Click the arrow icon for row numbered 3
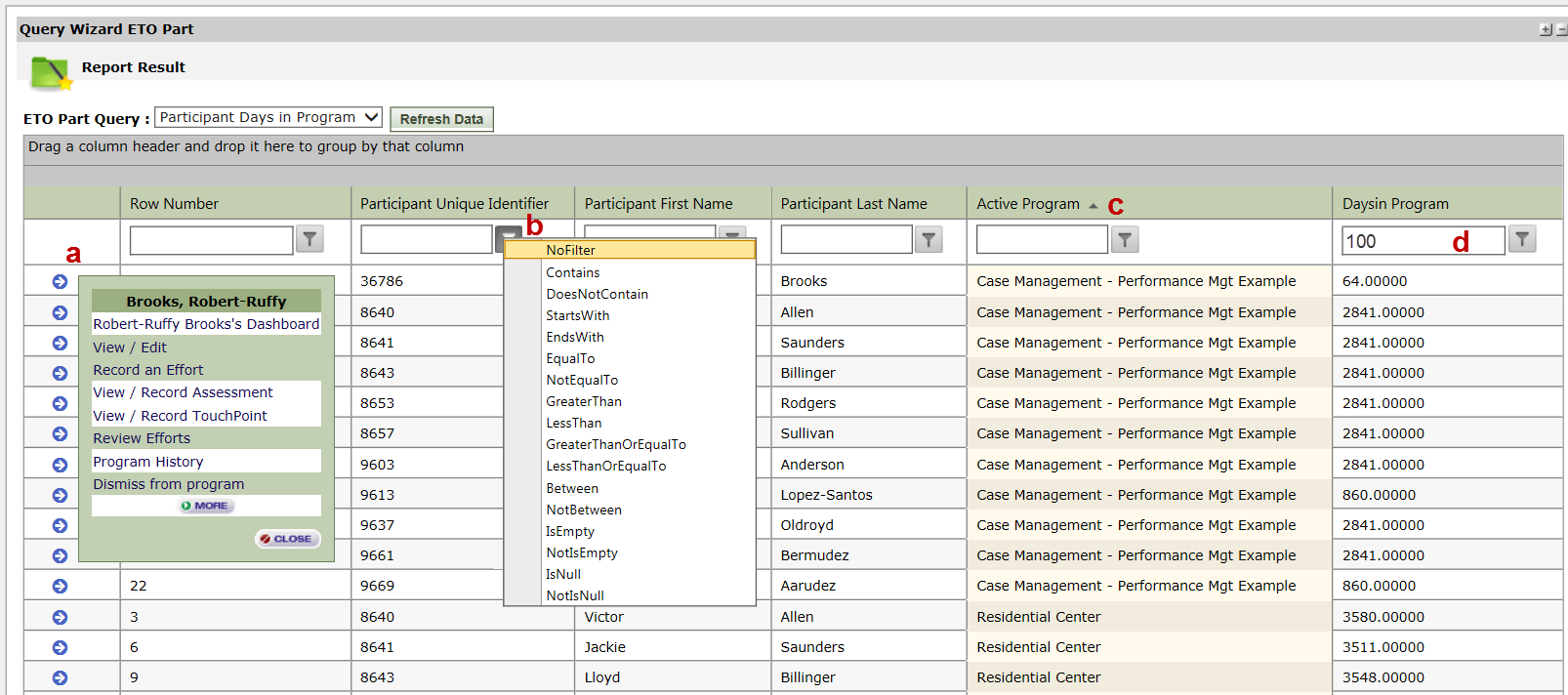This screenshot has height=695, width=1568. [x=60, y=617]
